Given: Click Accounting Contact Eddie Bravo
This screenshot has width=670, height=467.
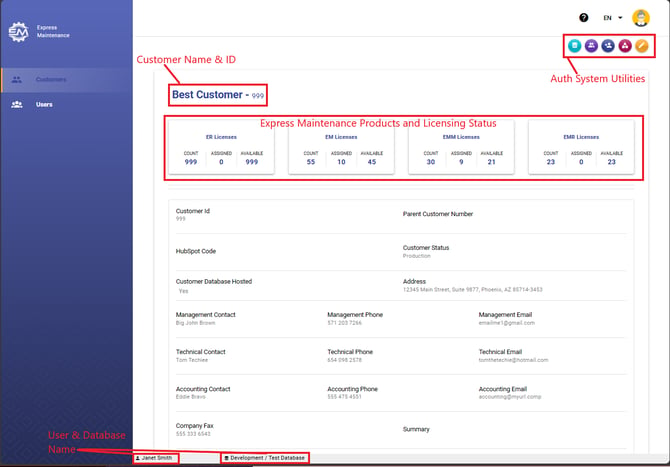Looking at the screenshot, I should (191, 397).
